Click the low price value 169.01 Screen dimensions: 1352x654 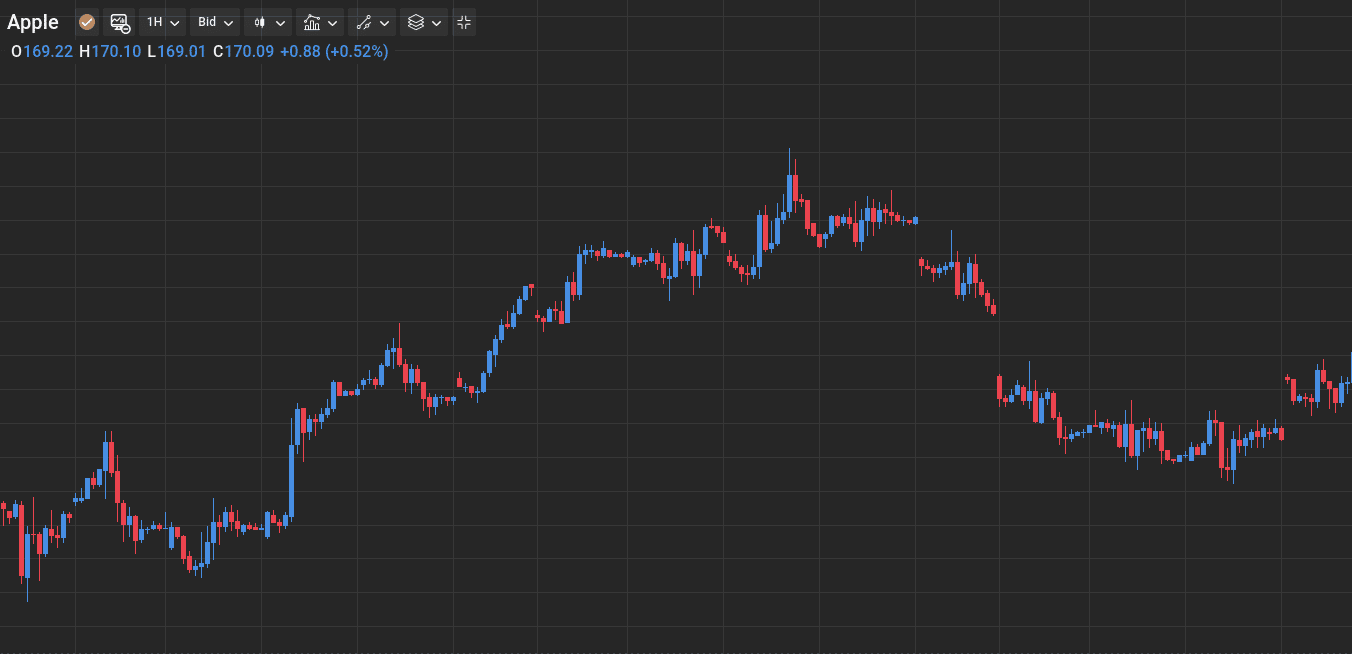(x=181, y=51)
